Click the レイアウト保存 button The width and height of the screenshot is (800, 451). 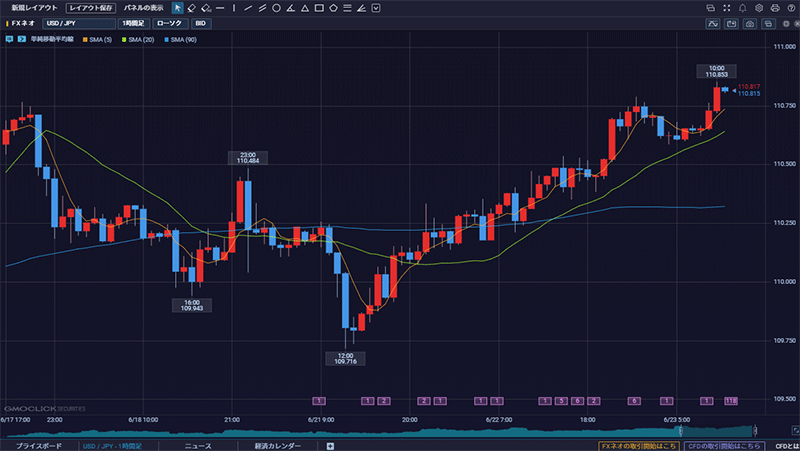[x=83, y=7]
